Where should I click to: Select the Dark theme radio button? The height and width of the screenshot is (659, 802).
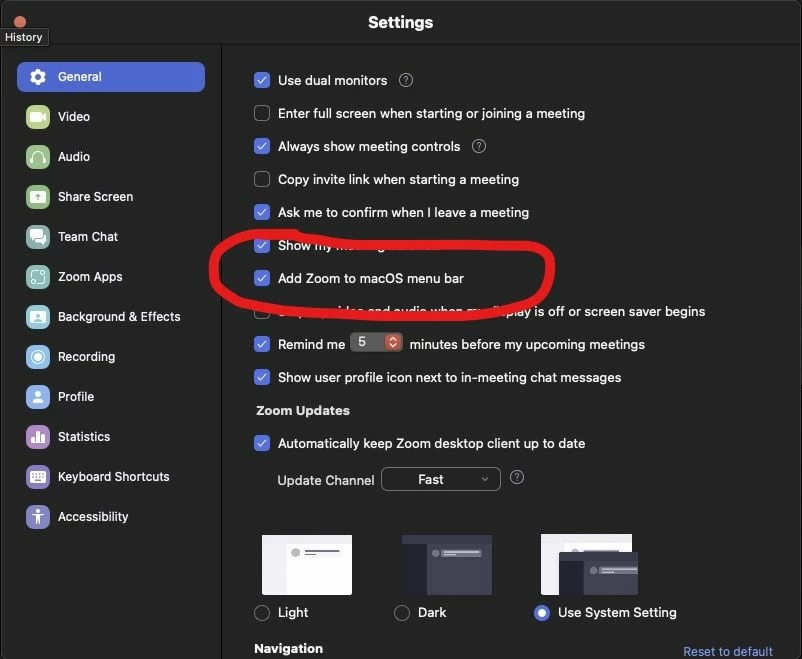point(402,613)
